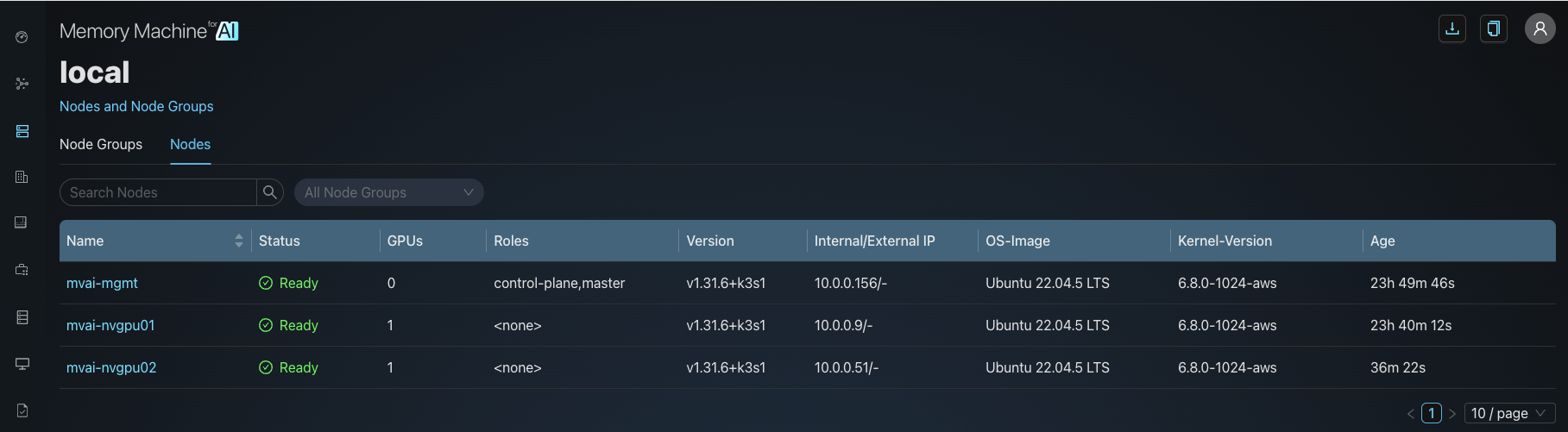The width and height of the screenshot is (1568, 432).
Task: Click the search magnifier button
Action: point(270,192)
